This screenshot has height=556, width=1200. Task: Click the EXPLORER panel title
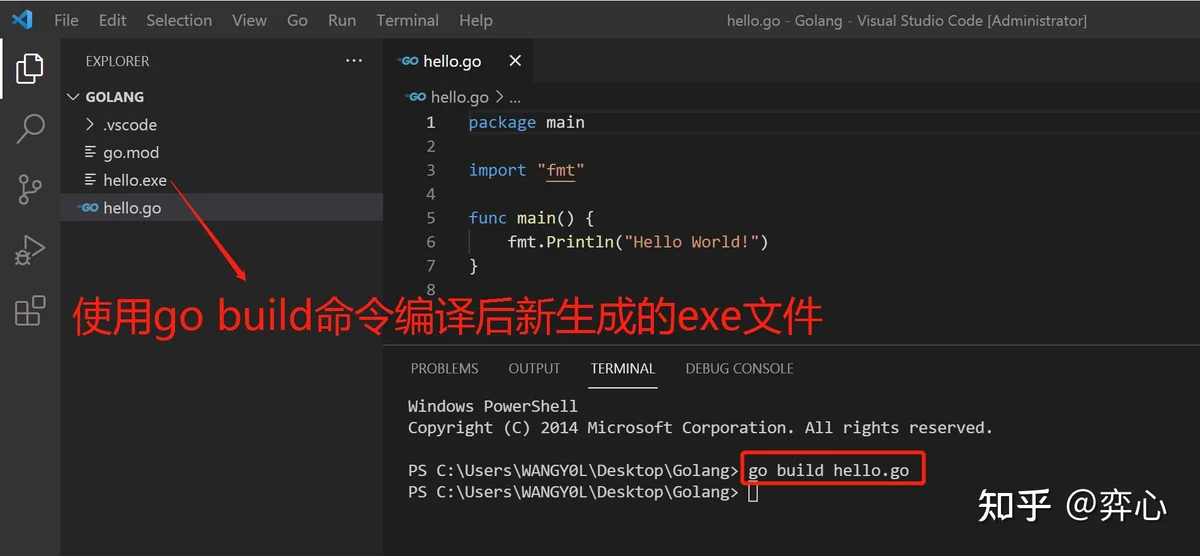point(117,61)
